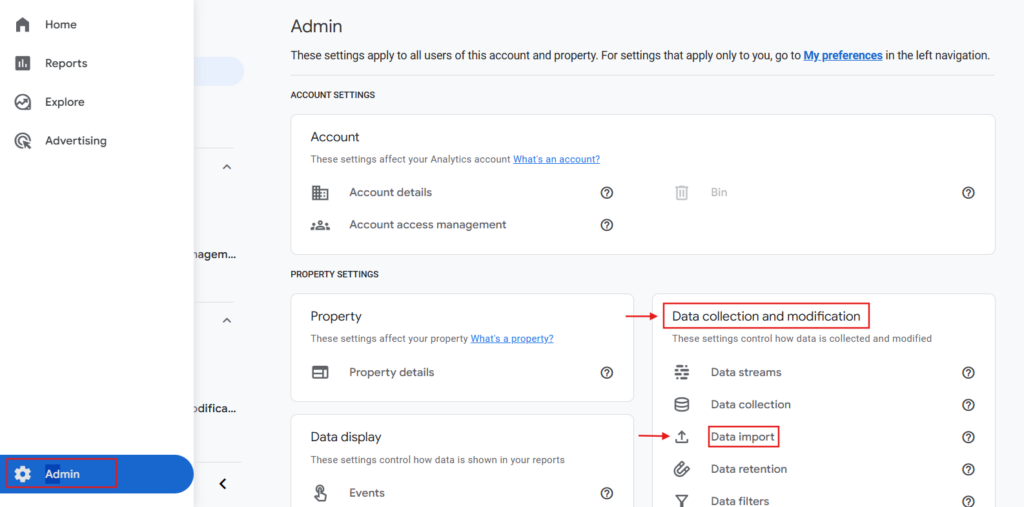Follow the My preferences link
The height and width of the screenshot is (507, 1024).
(843, 56)
